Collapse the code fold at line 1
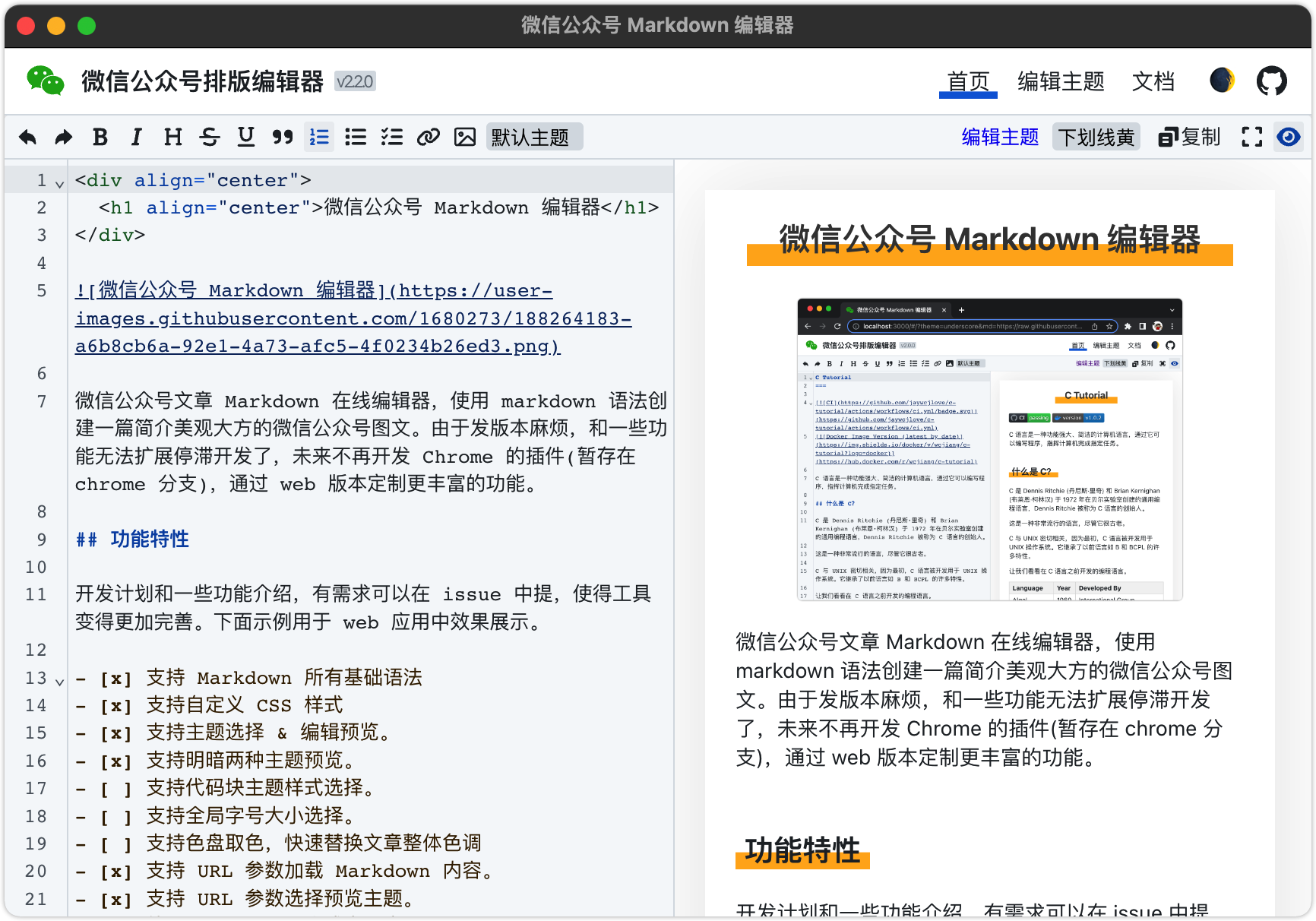This screenshot has width=1316, height=921. coord(59,183)
